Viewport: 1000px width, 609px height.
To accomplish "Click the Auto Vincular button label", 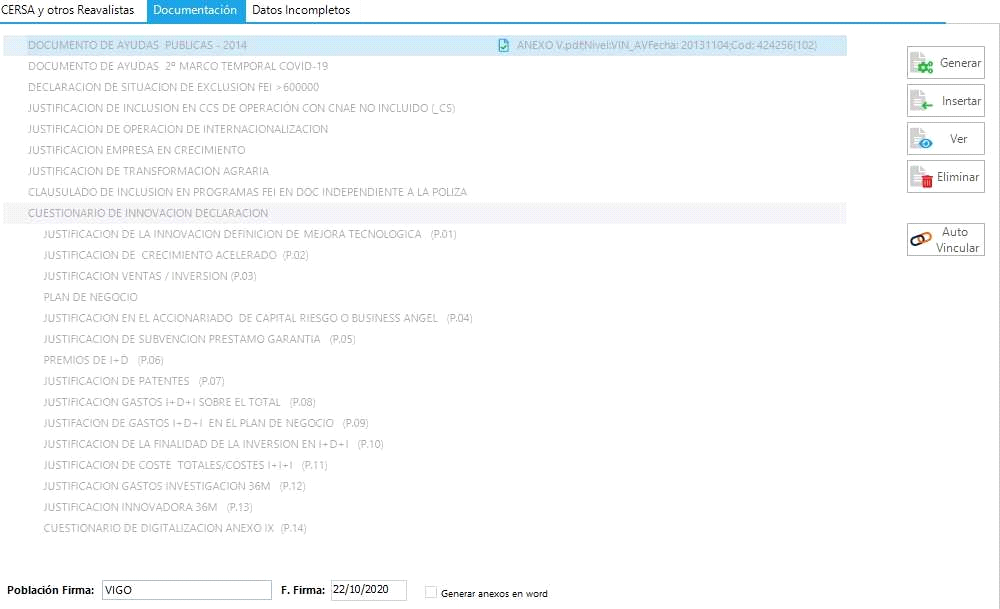I will point(957,240).
